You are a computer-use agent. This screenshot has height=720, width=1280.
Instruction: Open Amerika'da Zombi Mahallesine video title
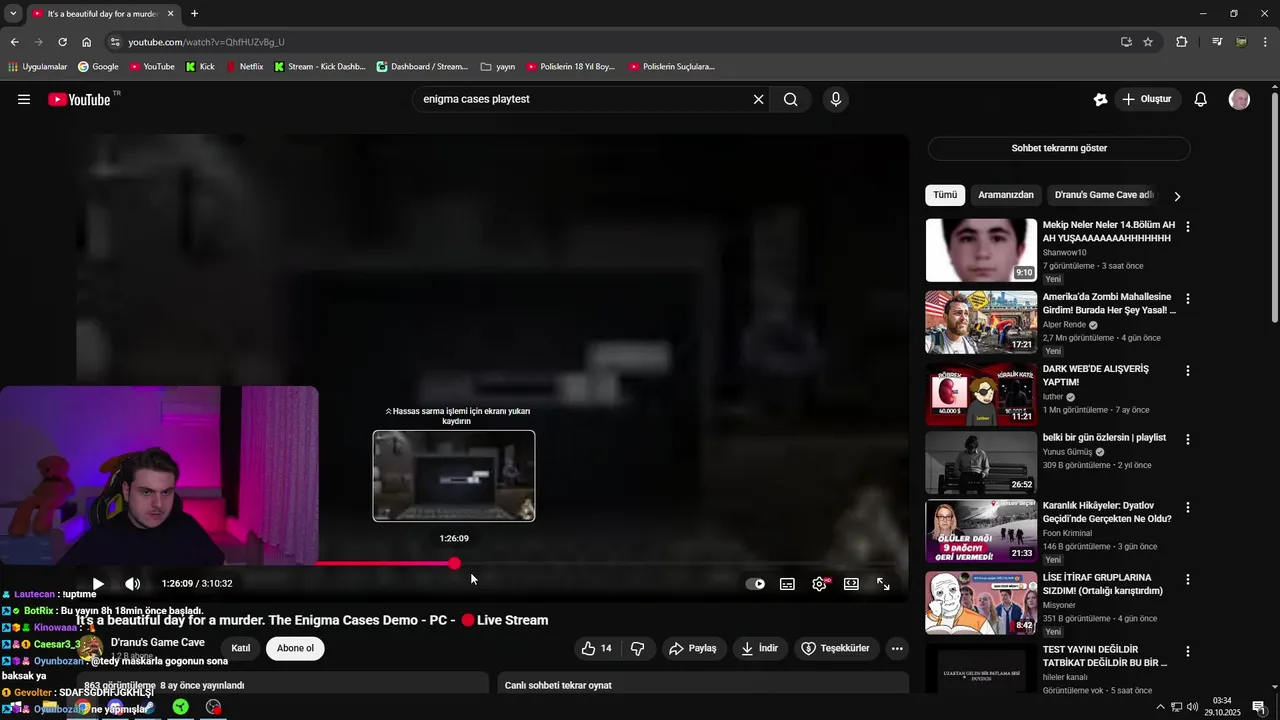(x=1109, y=304)
